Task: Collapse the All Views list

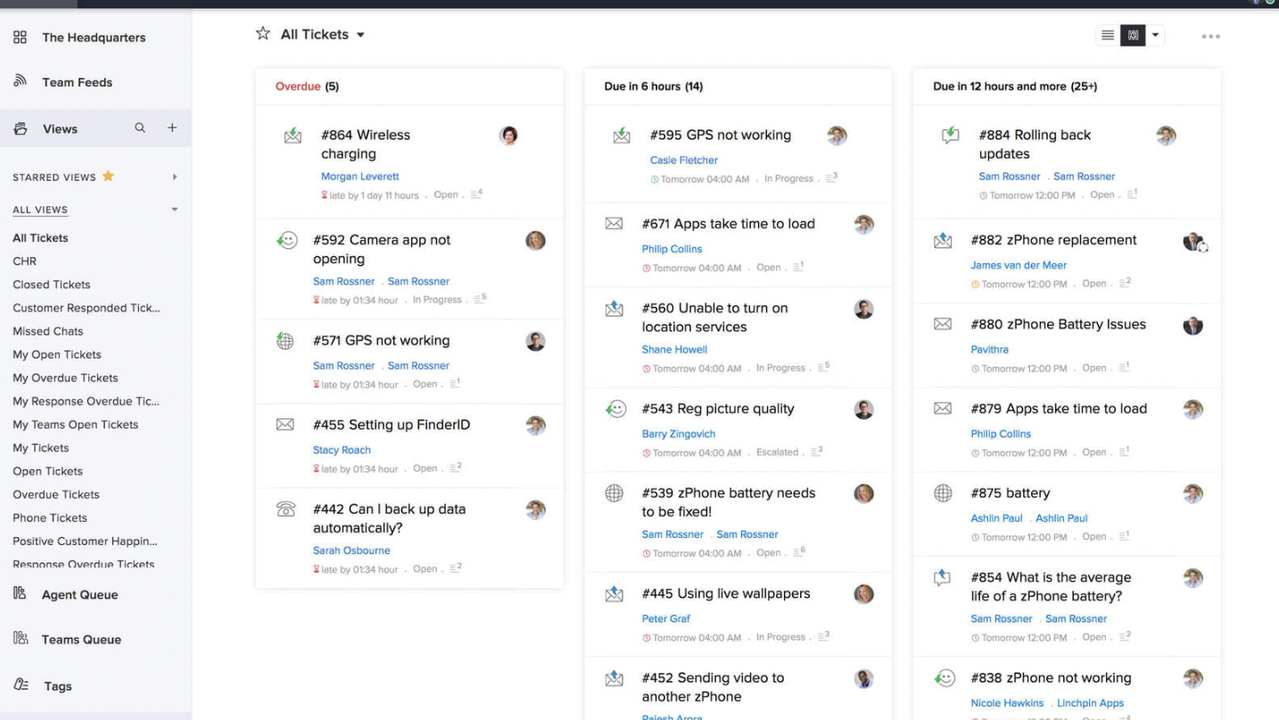Action: click(x=174, y=210)
